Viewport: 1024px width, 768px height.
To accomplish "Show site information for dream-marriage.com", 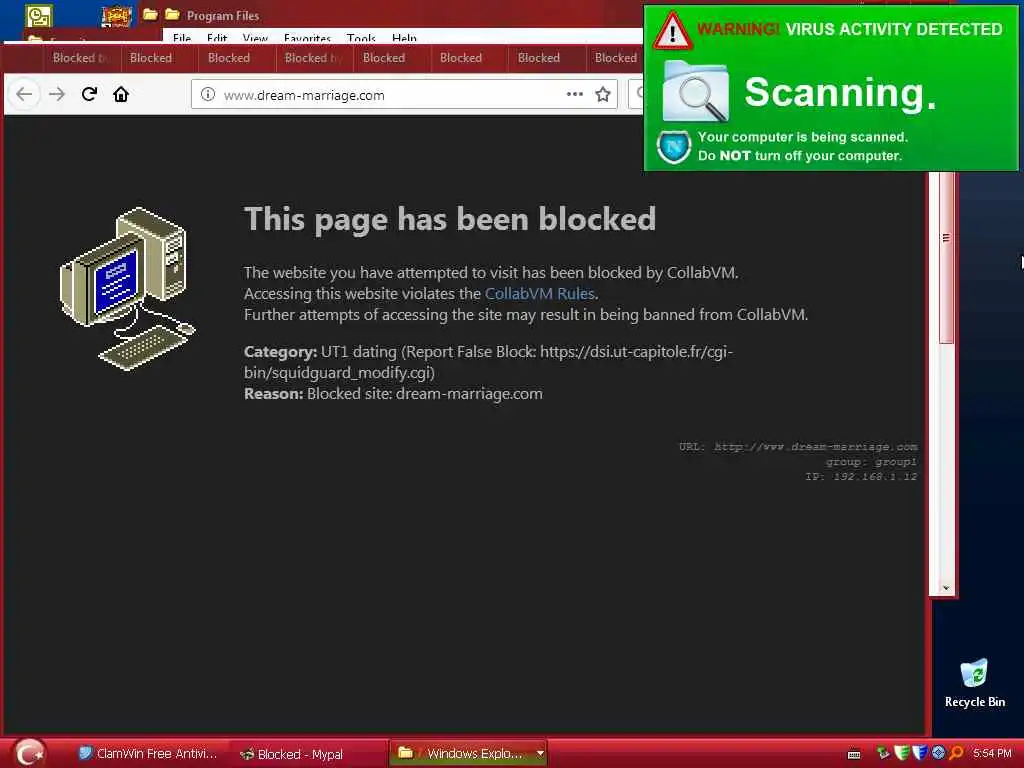I will [x=208, y=94].
